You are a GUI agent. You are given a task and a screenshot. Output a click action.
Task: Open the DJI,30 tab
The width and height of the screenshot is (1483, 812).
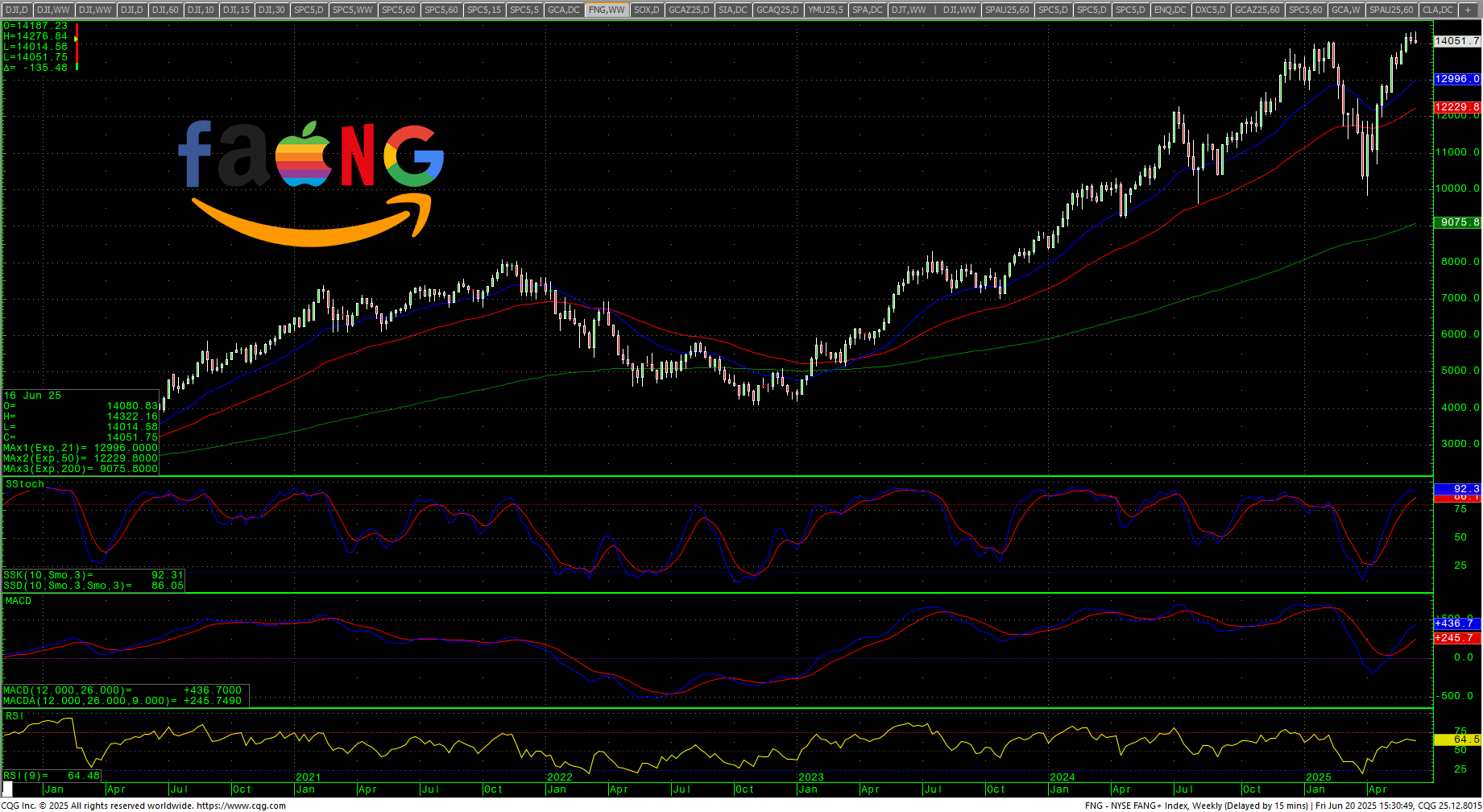pos(271,10)
